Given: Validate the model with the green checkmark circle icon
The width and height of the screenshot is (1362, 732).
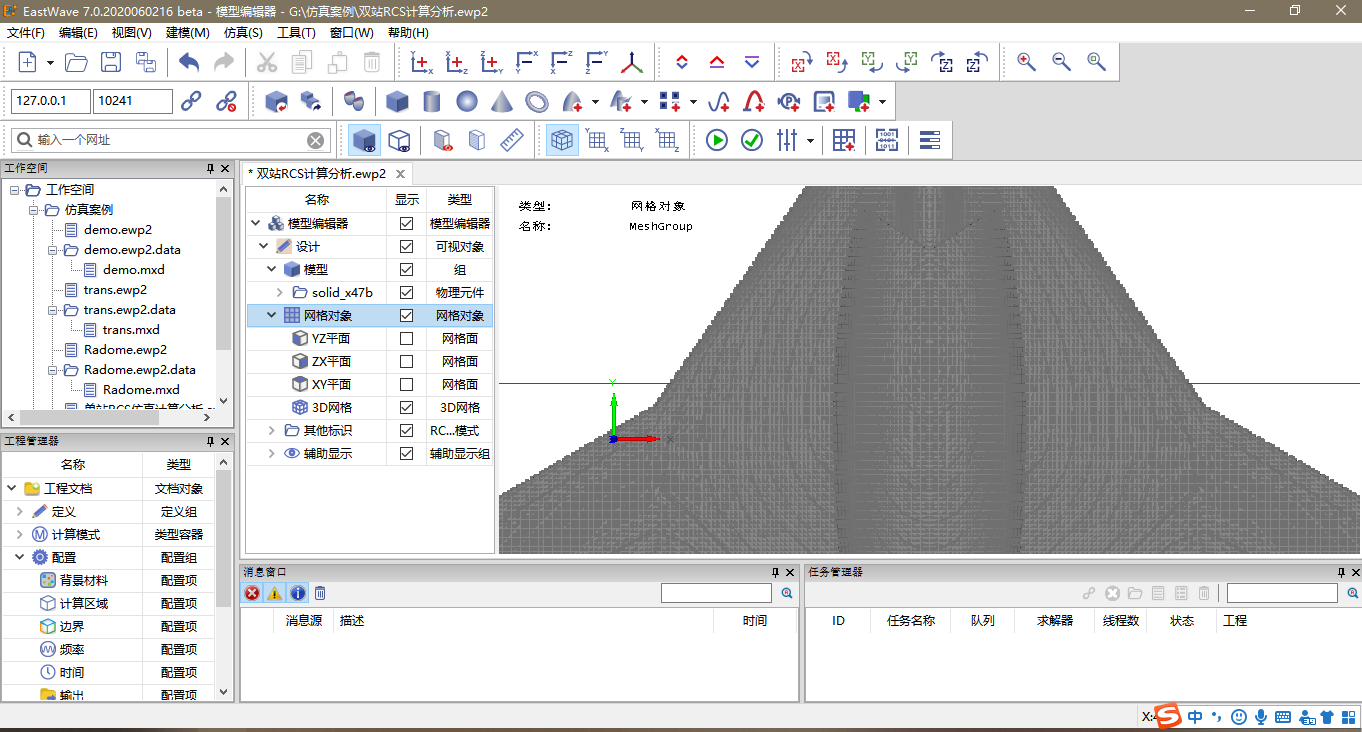Looking at the screenshot, I should pos(752,140).
